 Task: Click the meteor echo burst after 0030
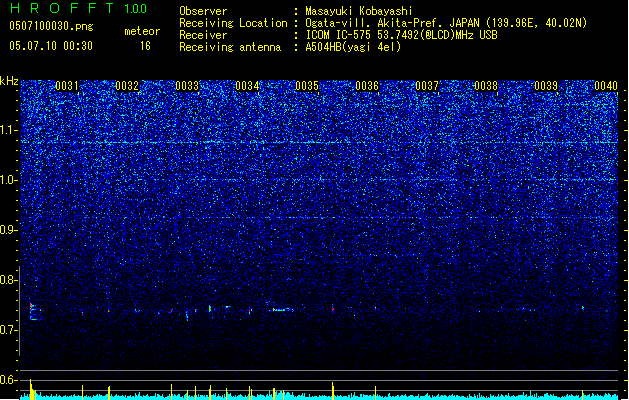coord(34,312)
